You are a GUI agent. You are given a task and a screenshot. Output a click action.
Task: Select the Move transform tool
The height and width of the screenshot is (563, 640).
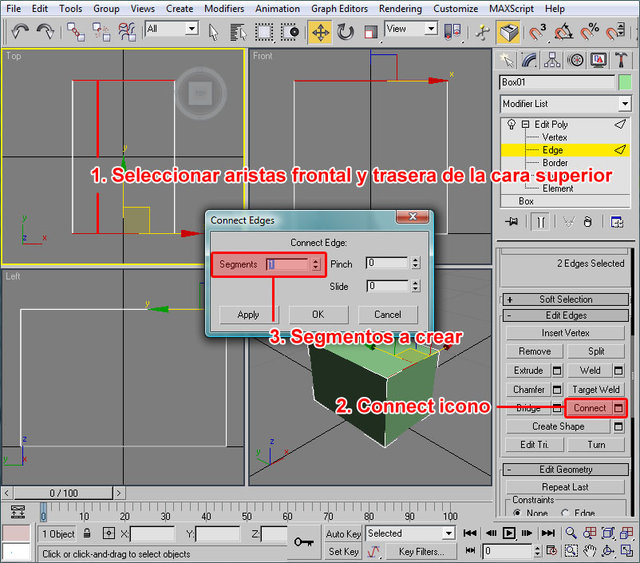point(320,31)
